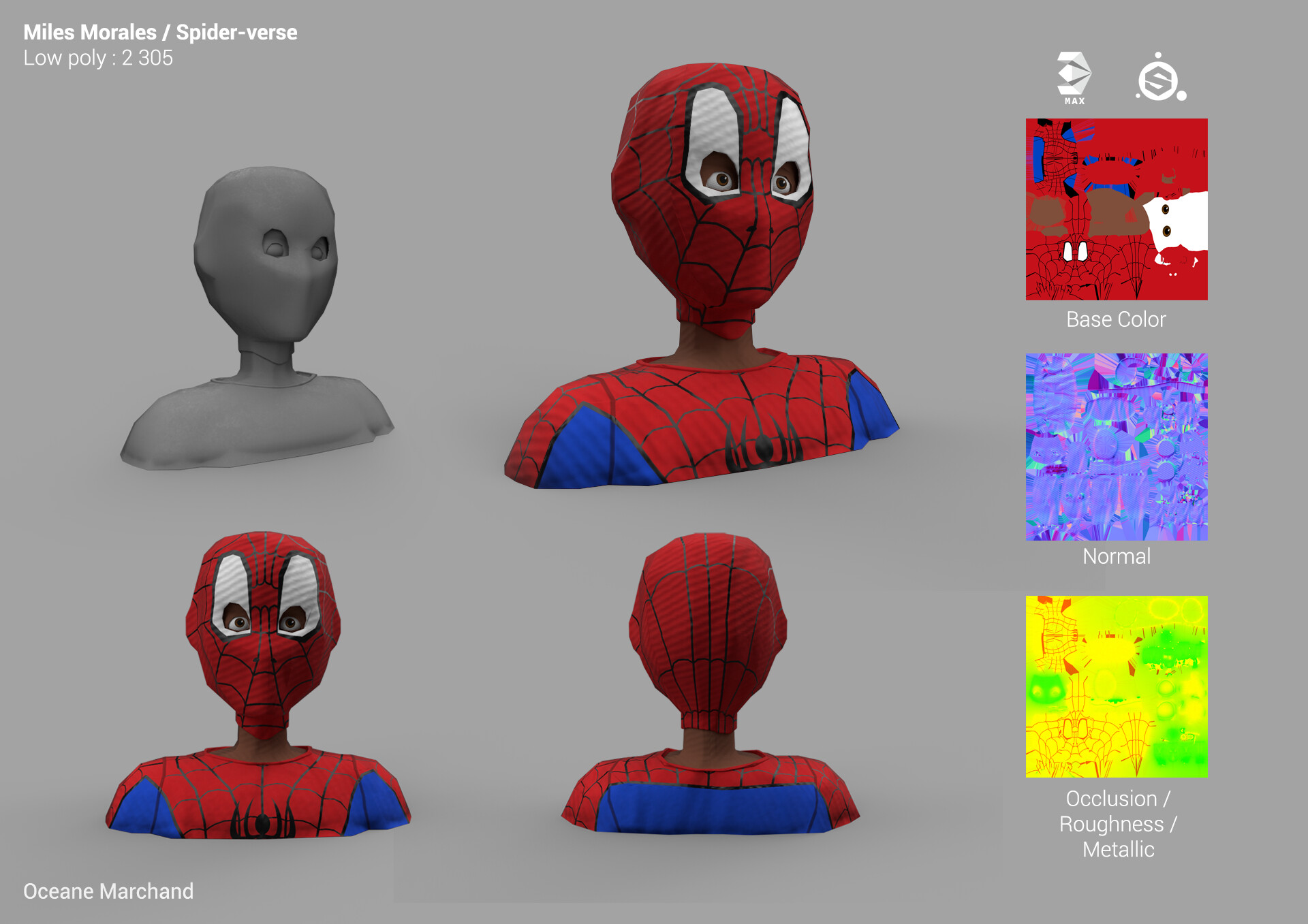The height and width of the screenshot is (924, 1308).
Task: Select the front-view textured bust render
Action: click(x=258, y=685)
